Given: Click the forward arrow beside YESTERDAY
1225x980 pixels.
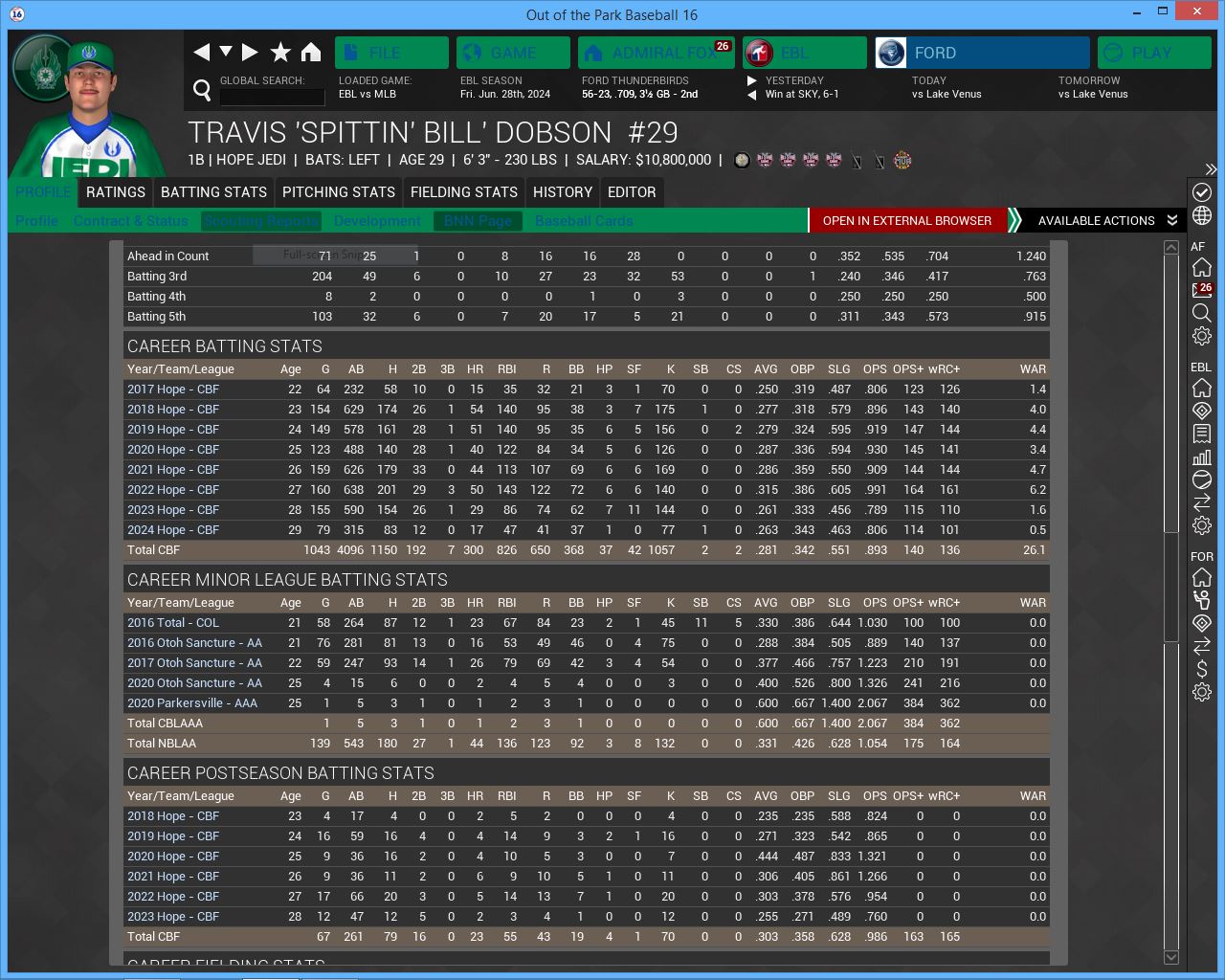Looking at the screenshot, I should point(752,80).
